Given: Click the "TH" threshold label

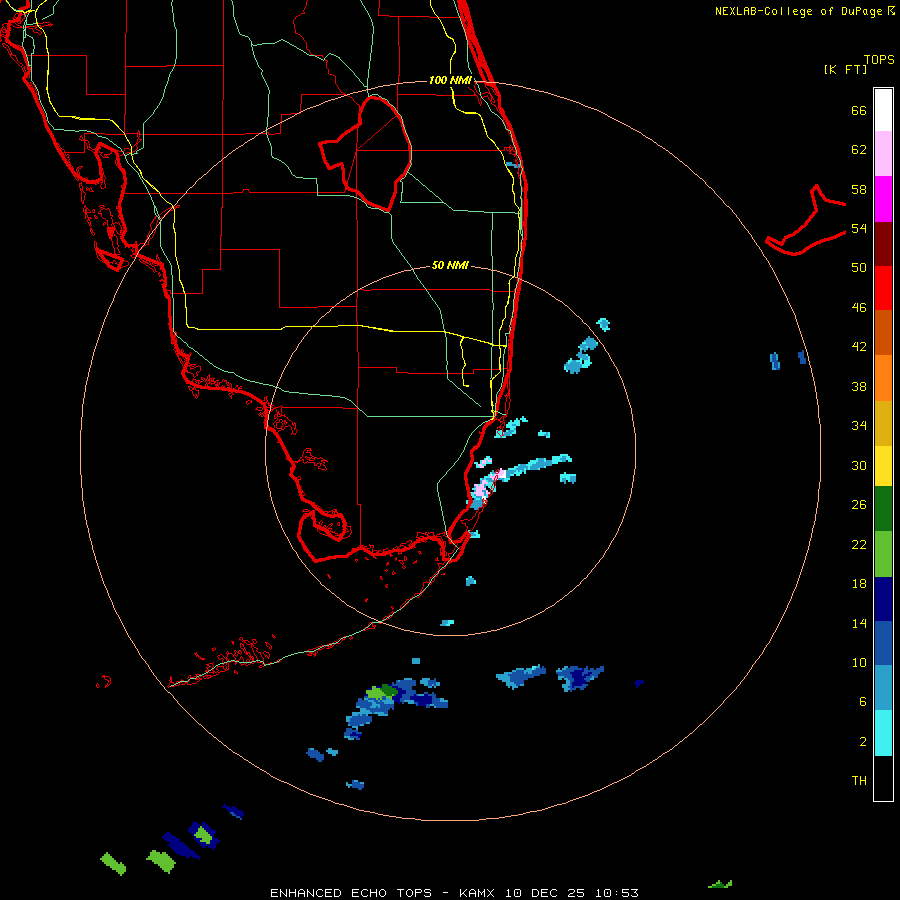Looking at the screenshot, I should tap(859, 781).
